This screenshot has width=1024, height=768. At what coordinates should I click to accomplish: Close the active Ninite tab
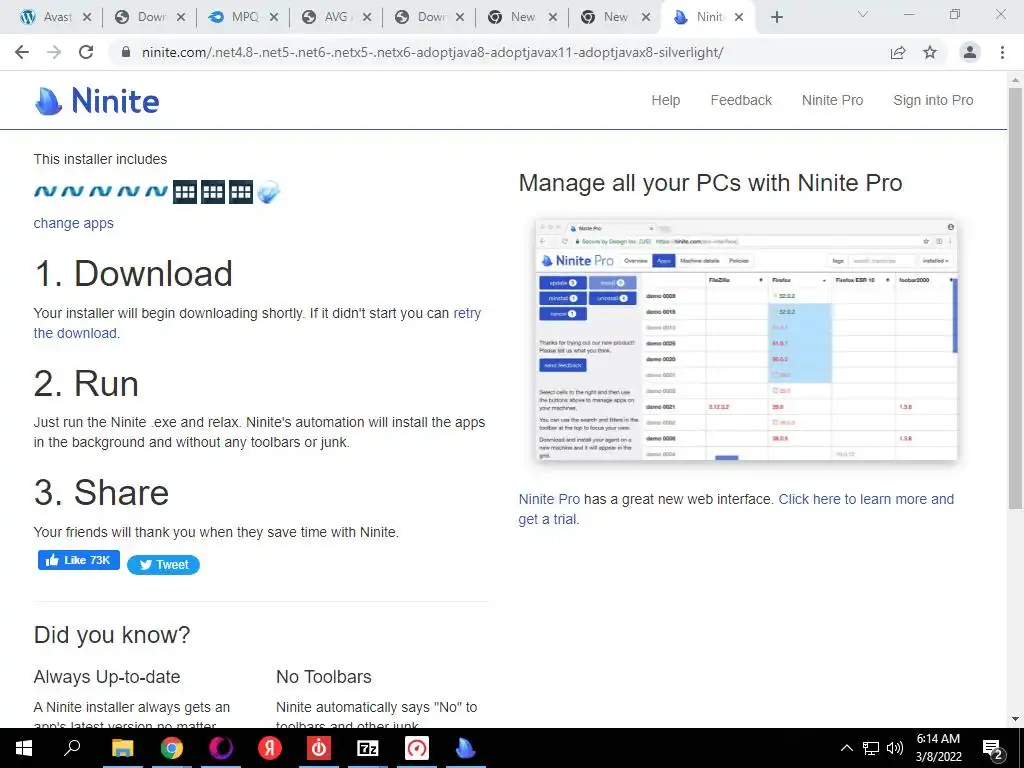coord(739,18)
